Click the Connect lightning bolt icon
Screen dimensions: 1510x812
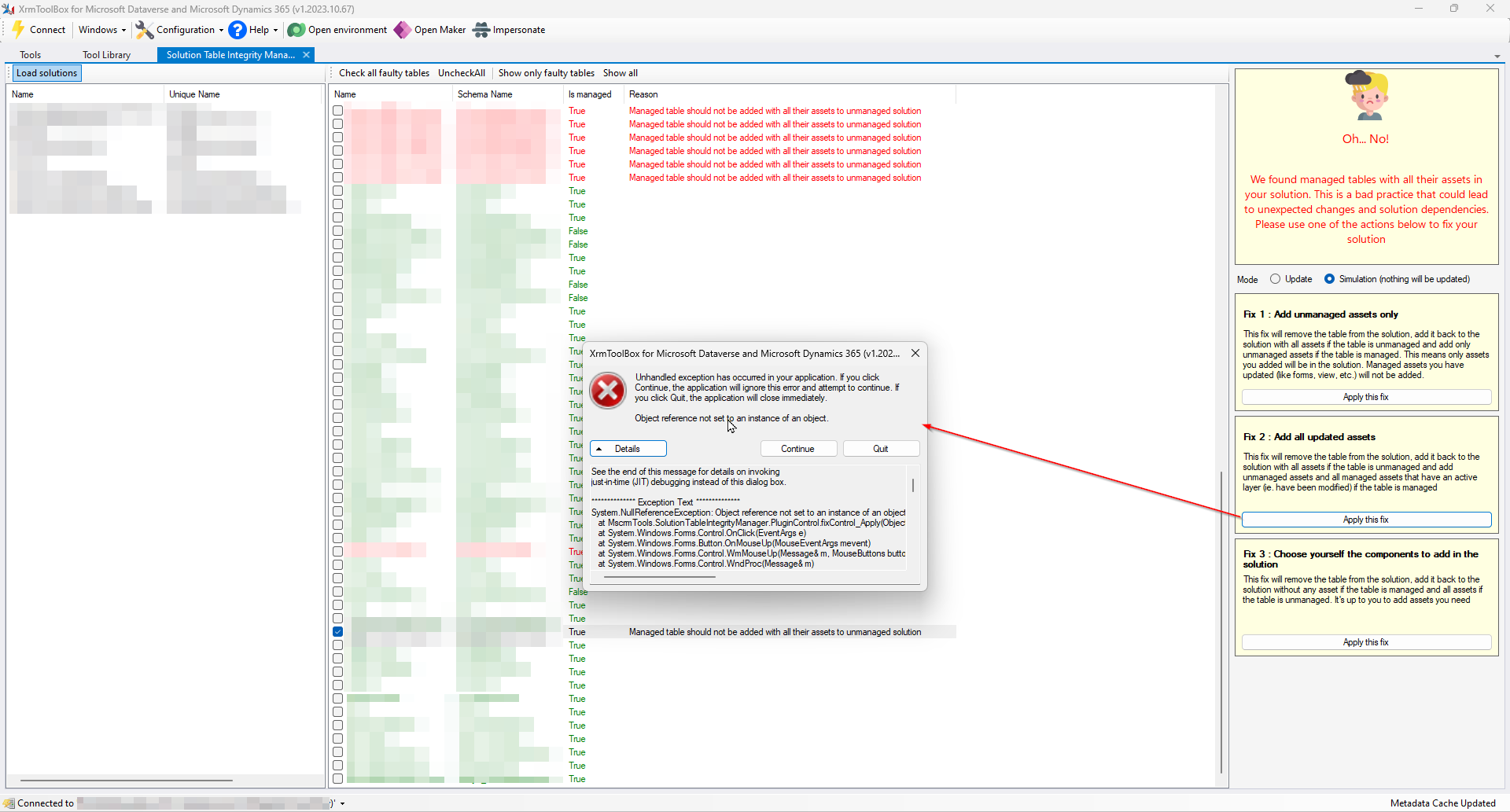(x=18, y=29)
